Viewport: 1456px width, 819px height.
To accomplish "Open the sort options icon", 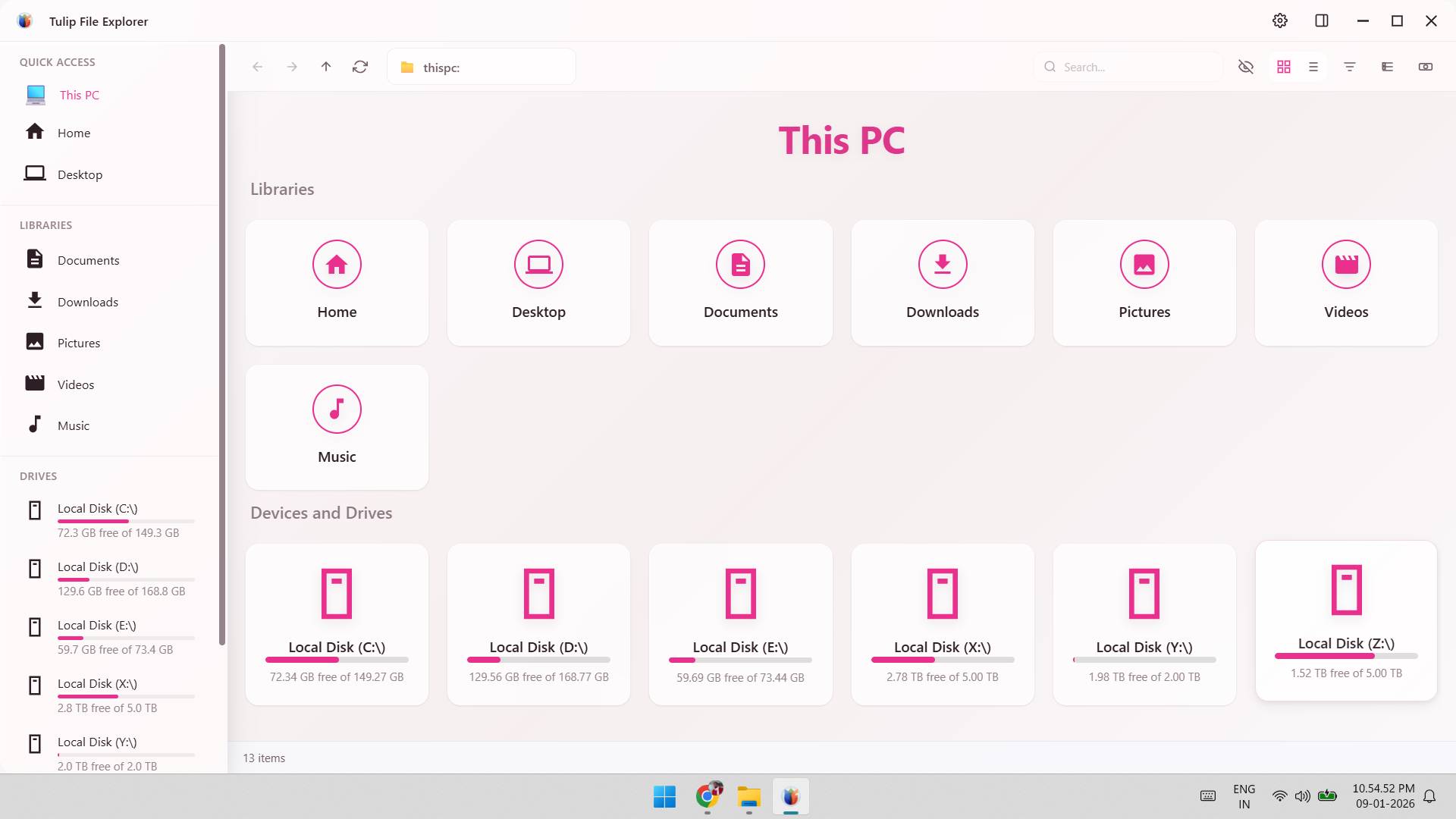I will [x=1351, y=67].
